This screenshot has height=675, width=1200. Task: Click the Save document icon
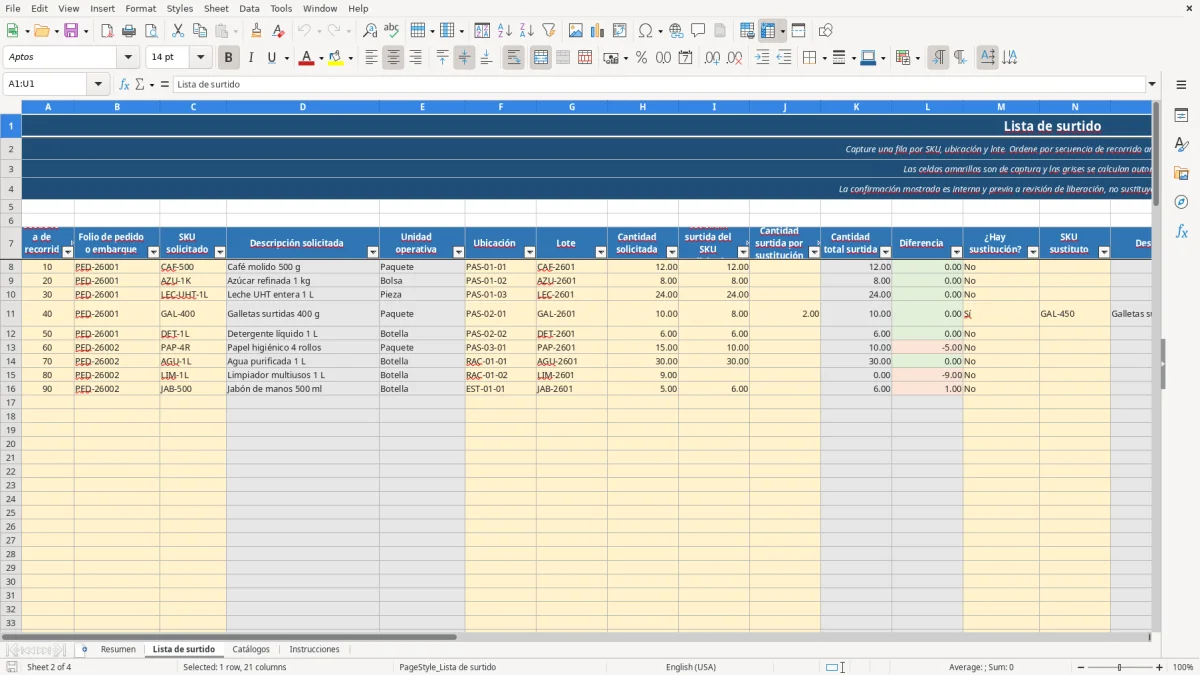[x=71, y=31]
